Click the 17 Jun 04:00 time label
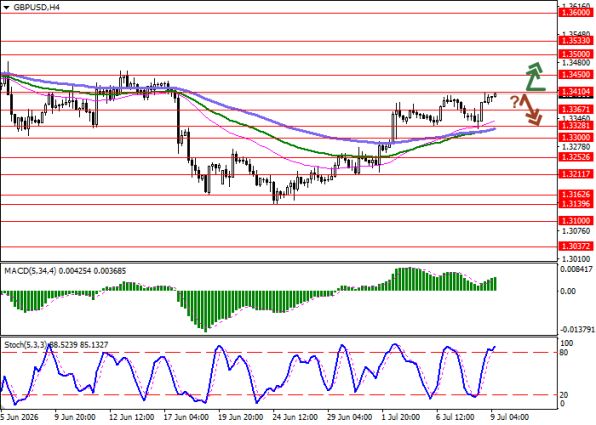The height and width of the screenshot is (425, 596). point(186,417)
